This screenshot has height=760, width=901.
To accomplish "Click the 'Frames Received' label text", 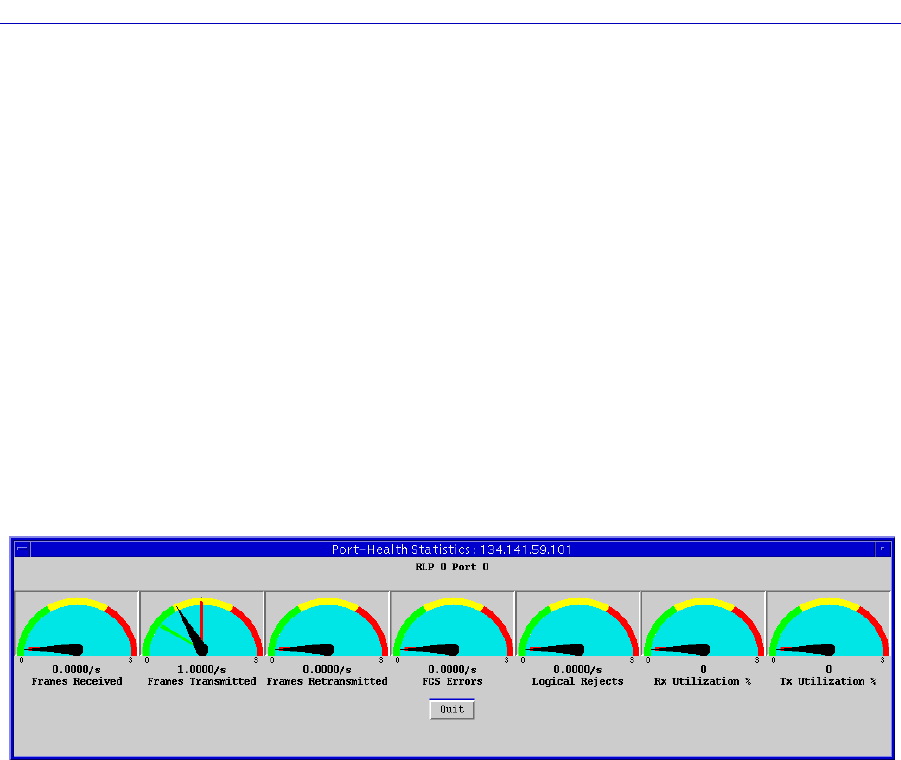I will [77, 681].
